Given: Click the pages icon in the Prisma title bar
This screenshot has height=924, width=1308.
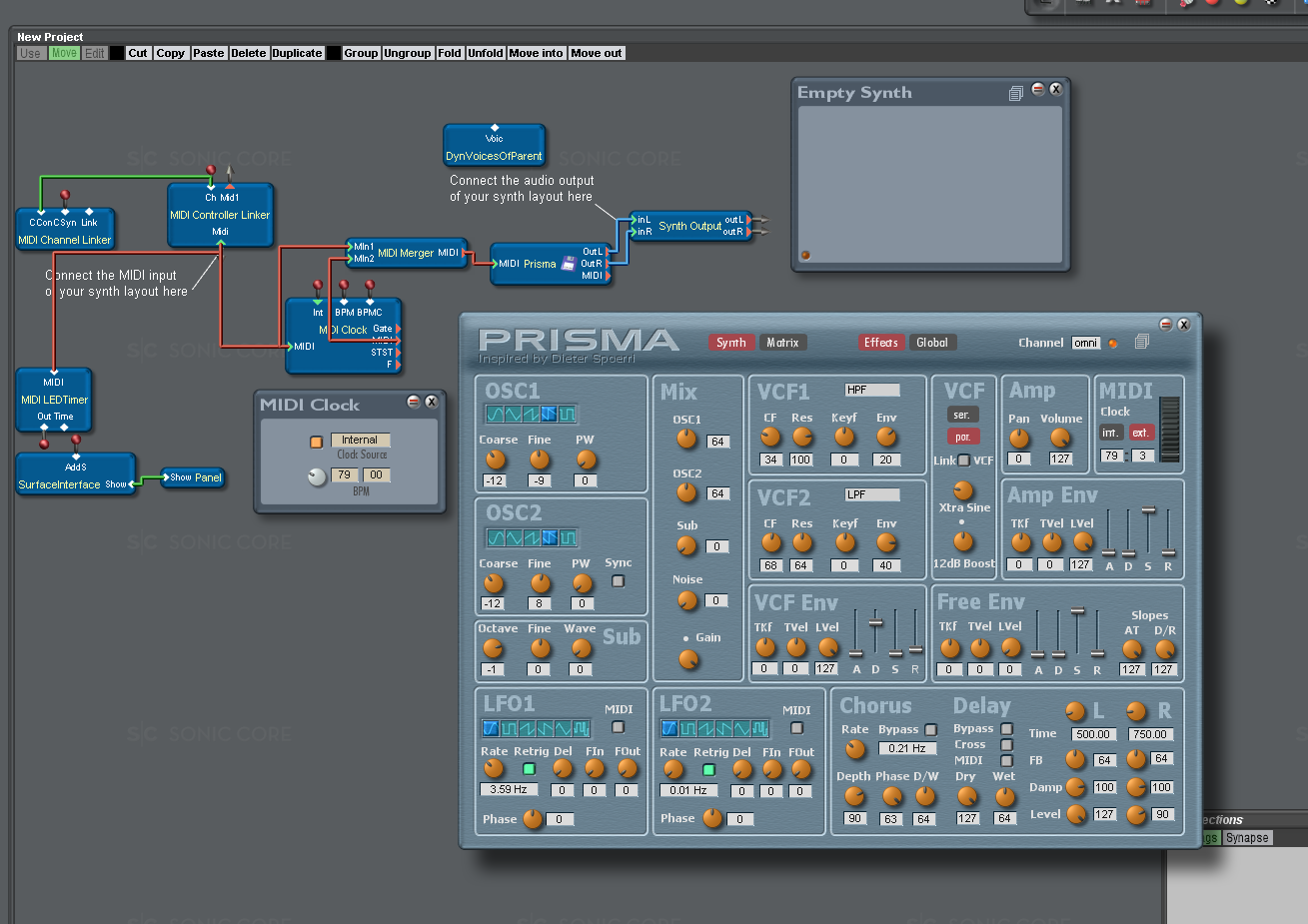Looking at the screenshot, I should [x=1141, y=341].
